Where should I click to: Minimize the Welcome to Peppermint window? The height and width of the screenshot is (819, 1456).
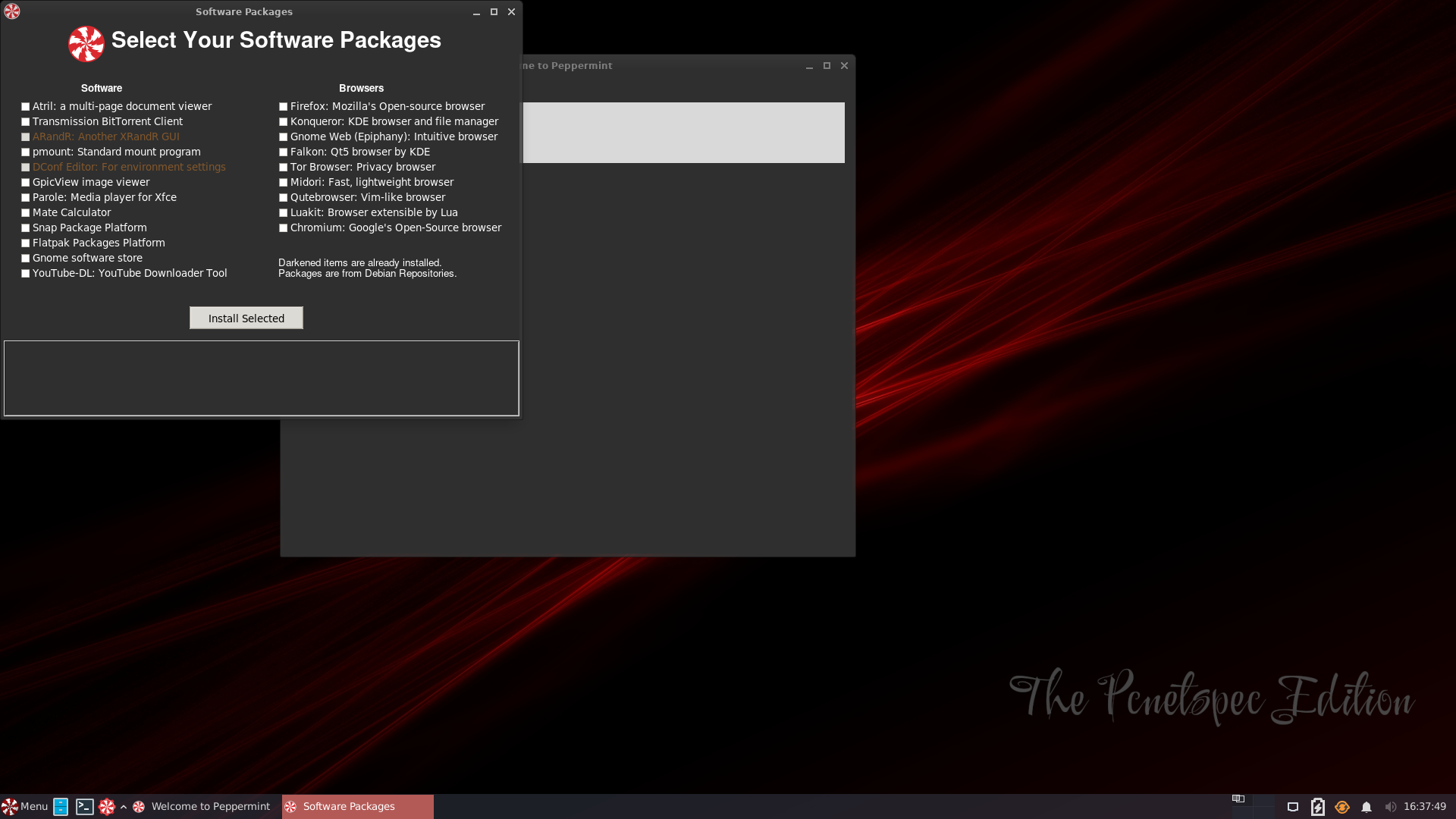click(809, 66)
